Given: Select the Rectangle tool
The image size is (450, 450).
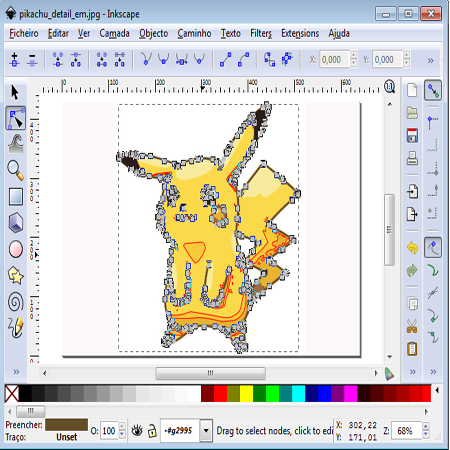Looking at the screenshot, I should (x=15, y=196).
